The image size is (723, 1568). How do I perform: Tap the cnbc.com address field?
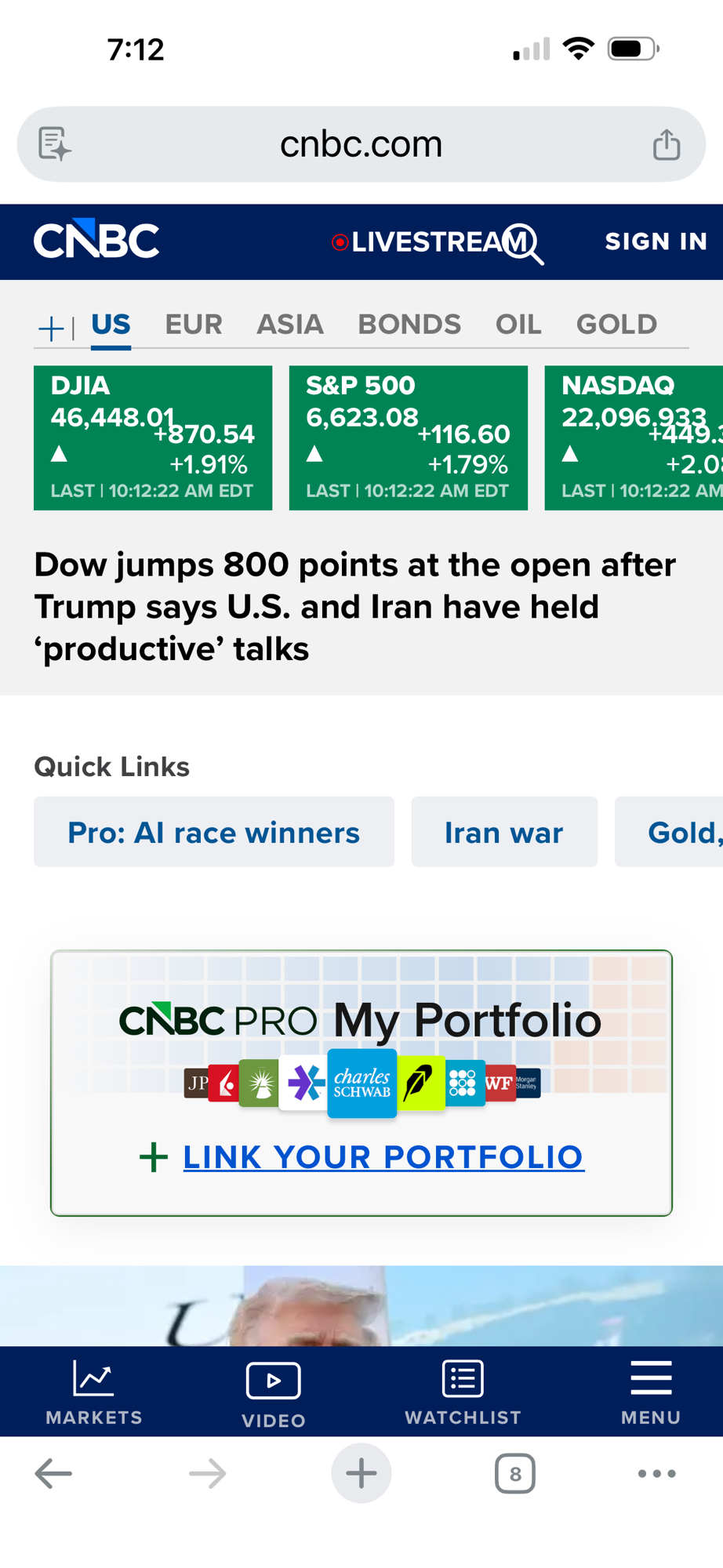(361, 145)
